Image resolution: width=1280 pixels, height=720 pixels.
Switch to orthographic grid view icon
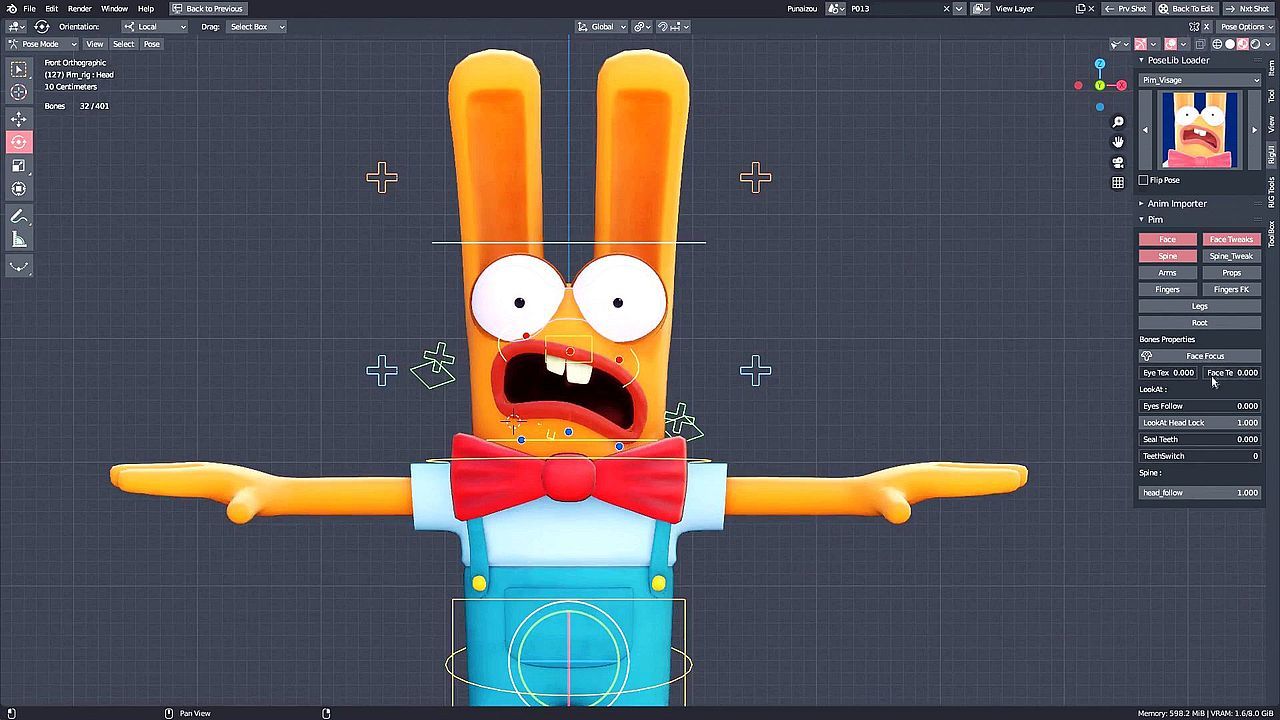pyautogui.click(x=1118, y=182)
